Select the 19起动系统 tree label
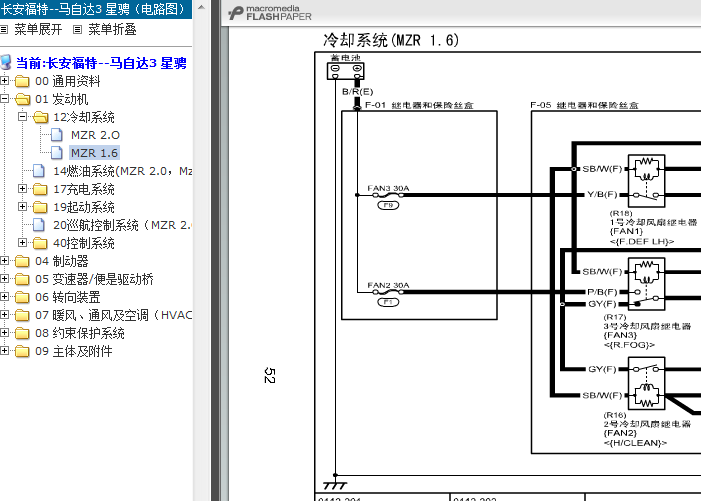 84,207
